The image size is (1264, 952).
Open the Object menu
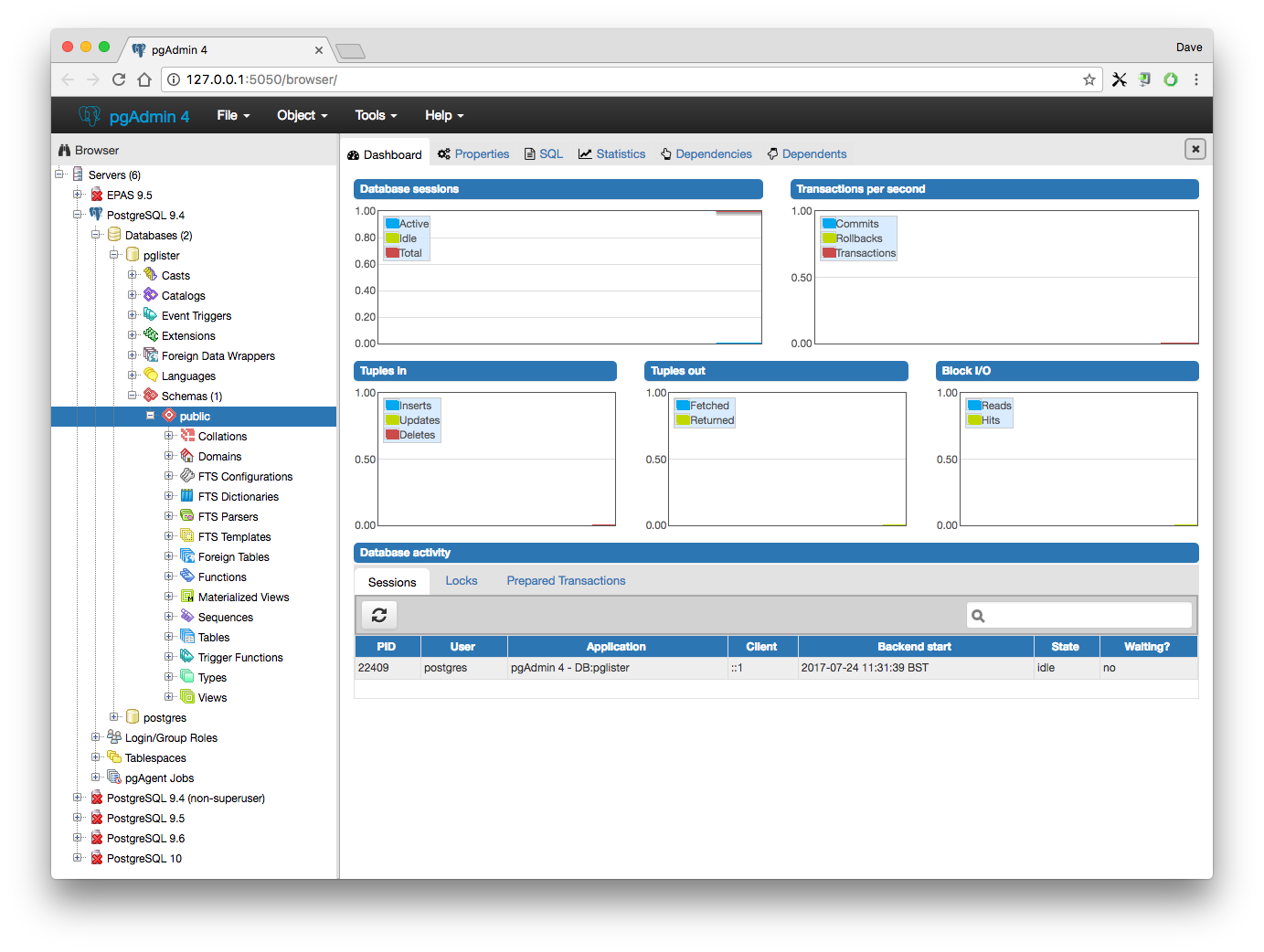[302, 115]
